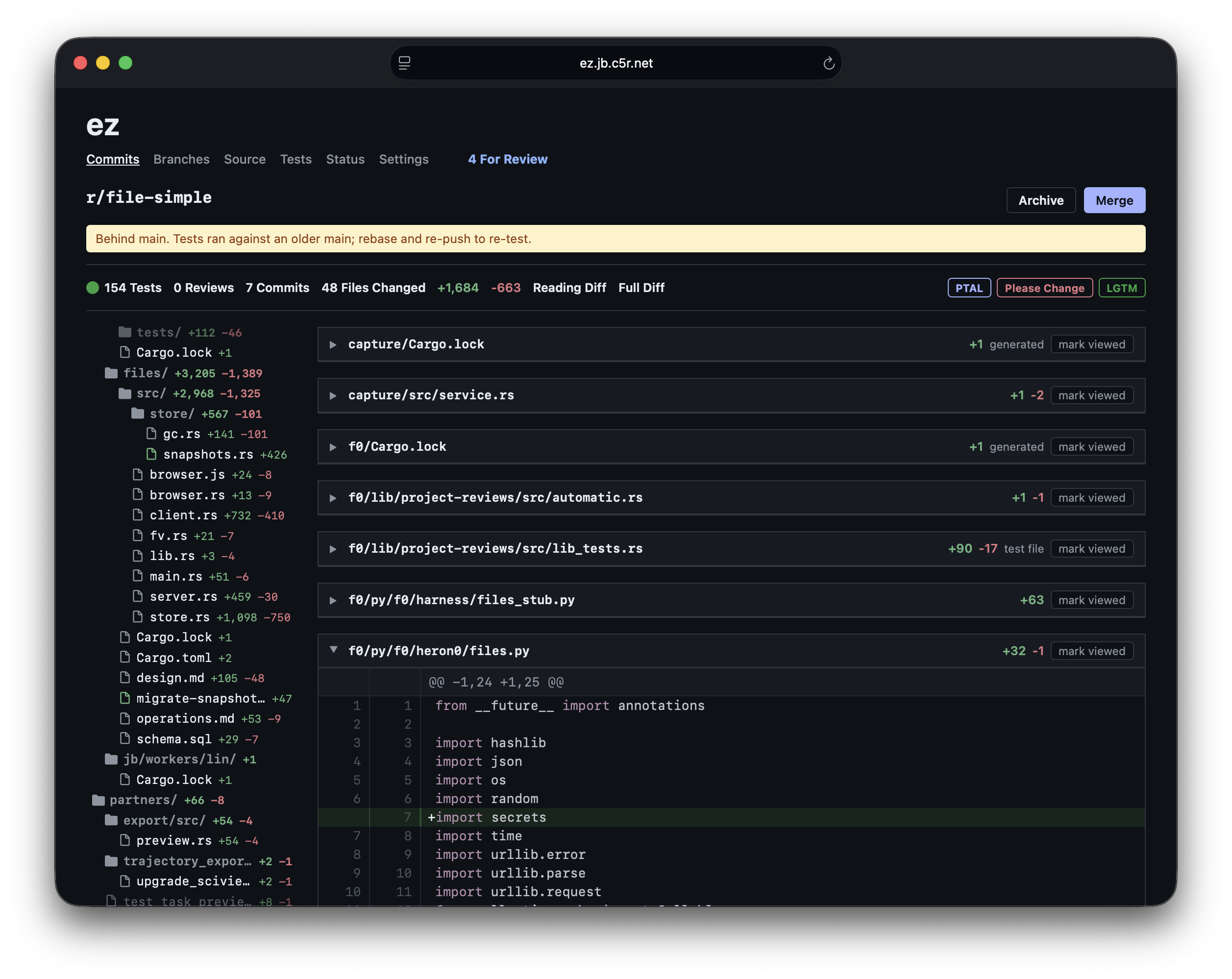Click the address bar URL field
1232x979 pixels.
[x=616, y=63]
